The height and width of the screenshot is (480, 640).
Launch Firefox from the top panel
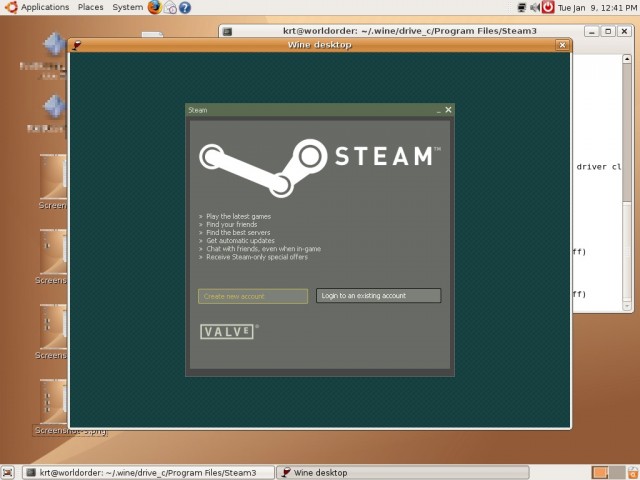pyautogui.click(x=155, y=7)
